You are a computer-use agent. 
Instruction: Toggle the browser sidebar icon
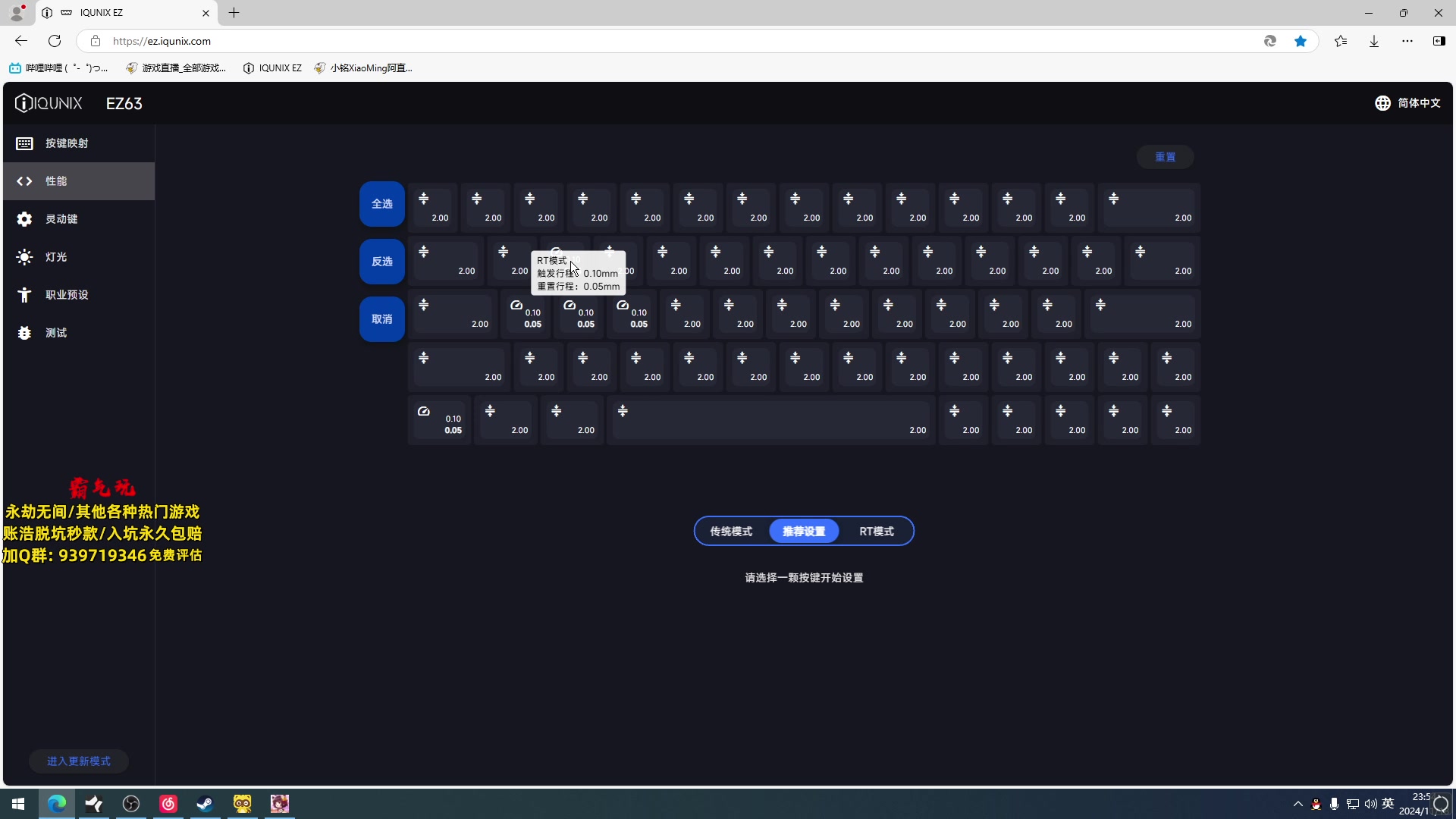[x=1439, y=41]
